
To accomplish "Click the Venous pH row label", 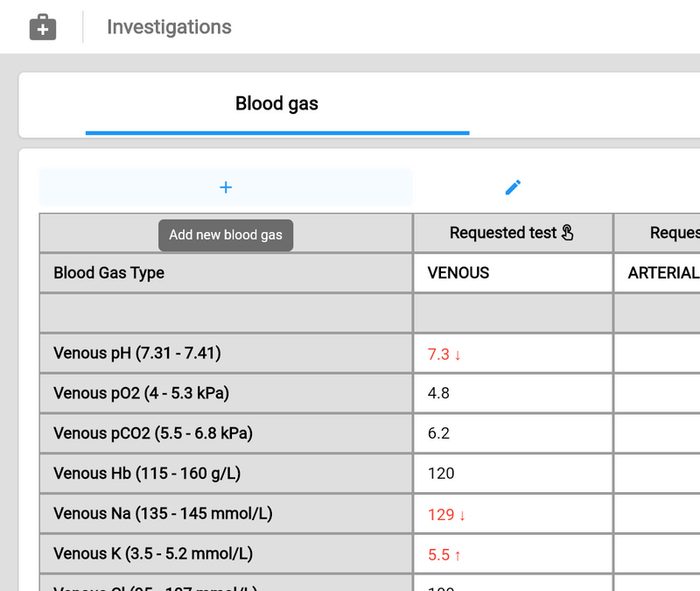I will point(137,353).
